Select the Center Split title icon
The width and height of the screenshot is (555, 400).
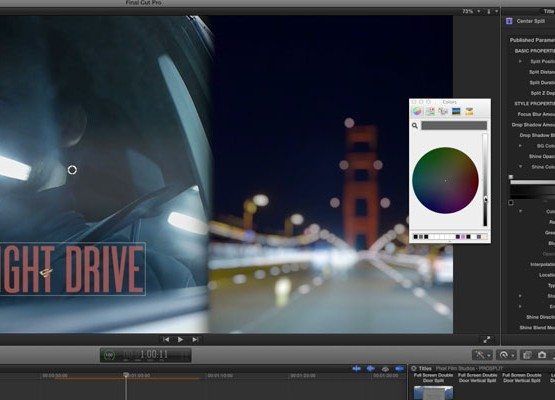tap(509, 21)
